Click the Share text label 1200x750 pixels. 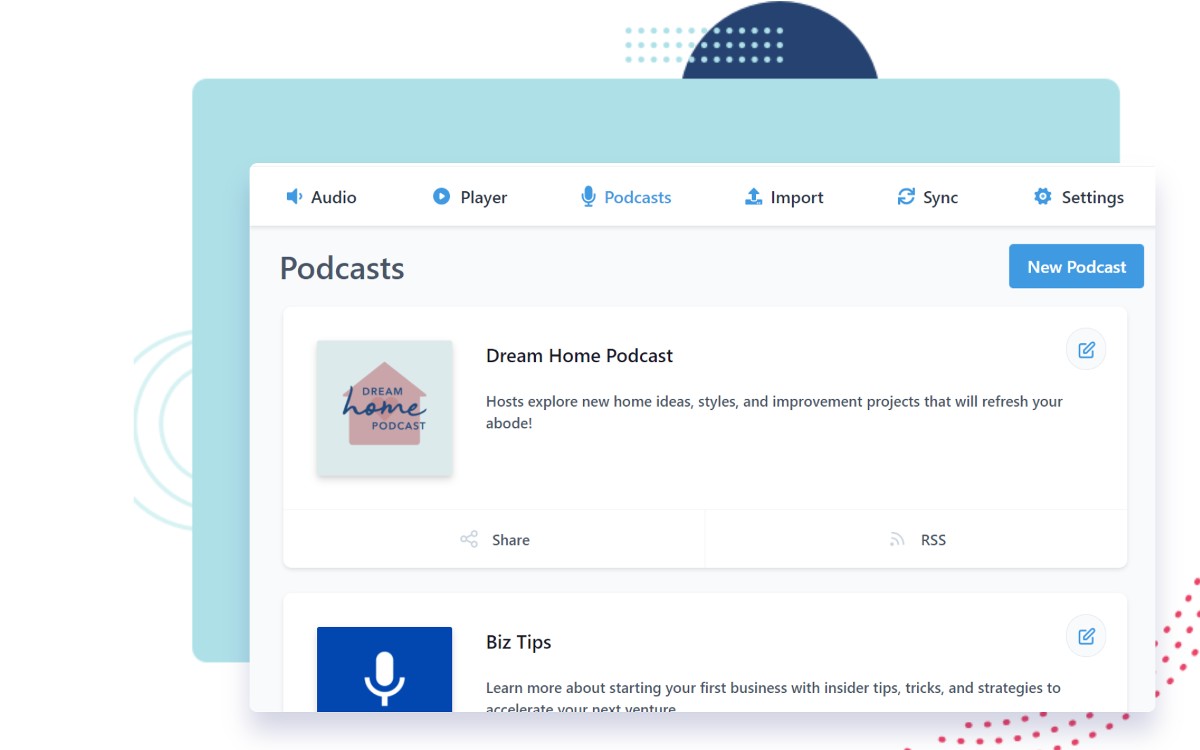[x=510, y=540]
